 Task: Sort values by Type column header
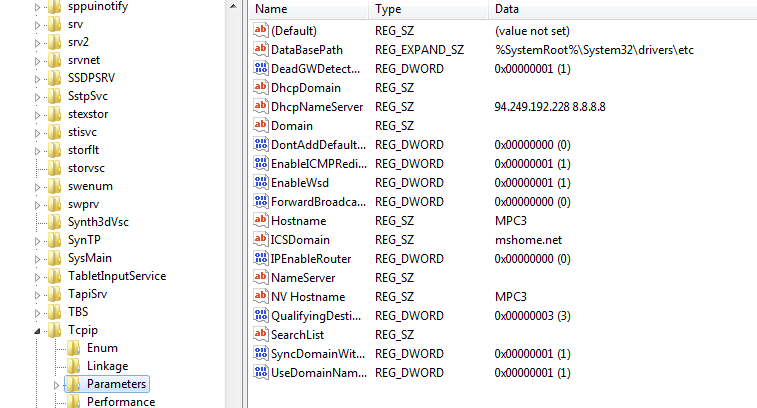(x=428, y=9)
